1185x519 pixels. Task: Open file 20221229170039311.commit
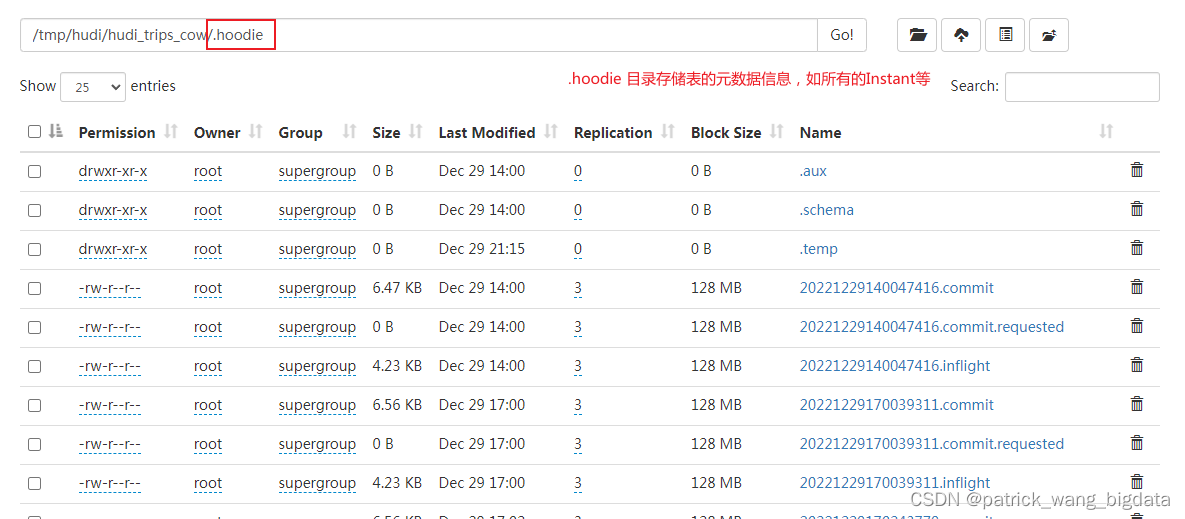click(897, 405)
